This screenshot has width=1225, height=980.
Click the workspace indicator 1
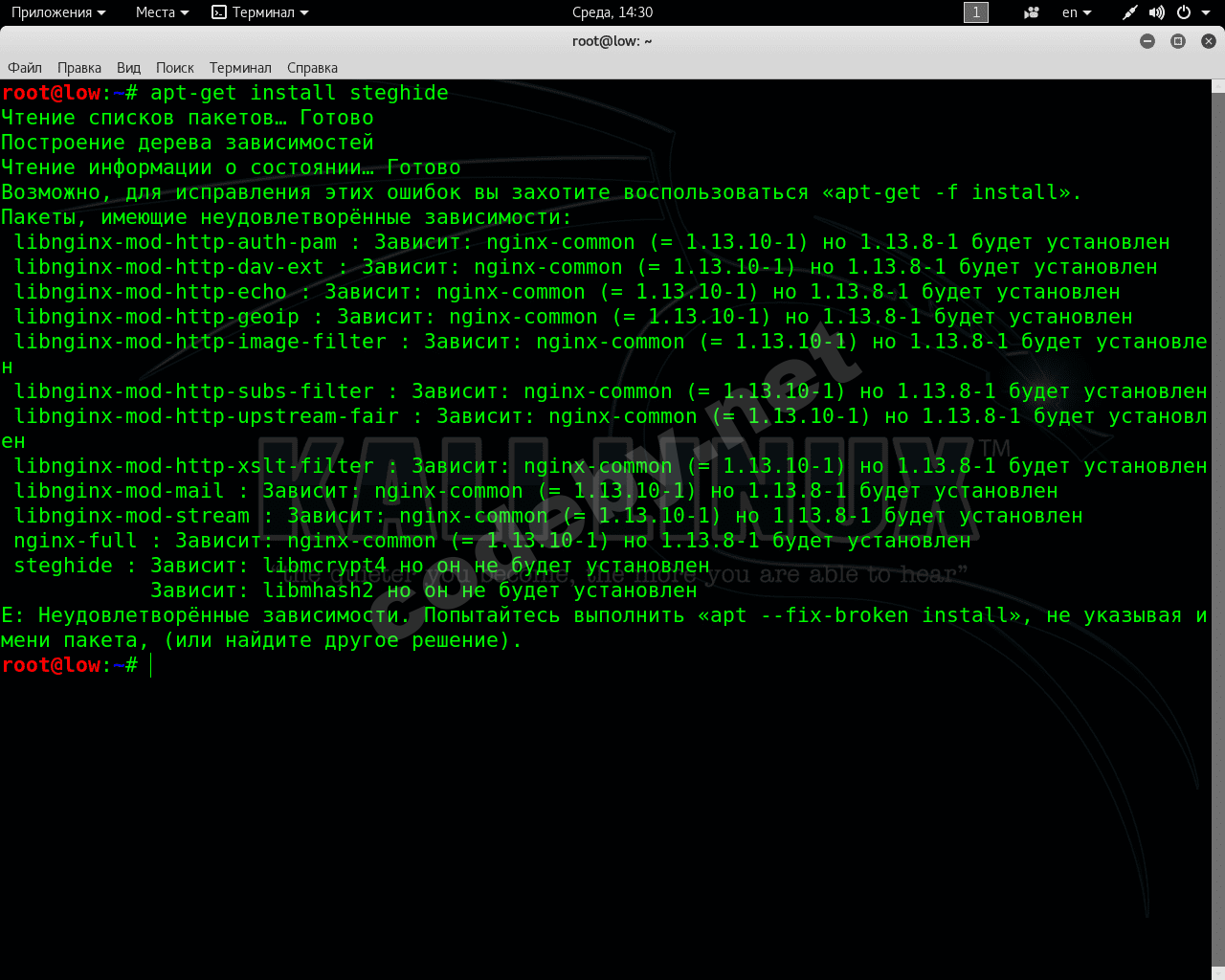(976, 12)
